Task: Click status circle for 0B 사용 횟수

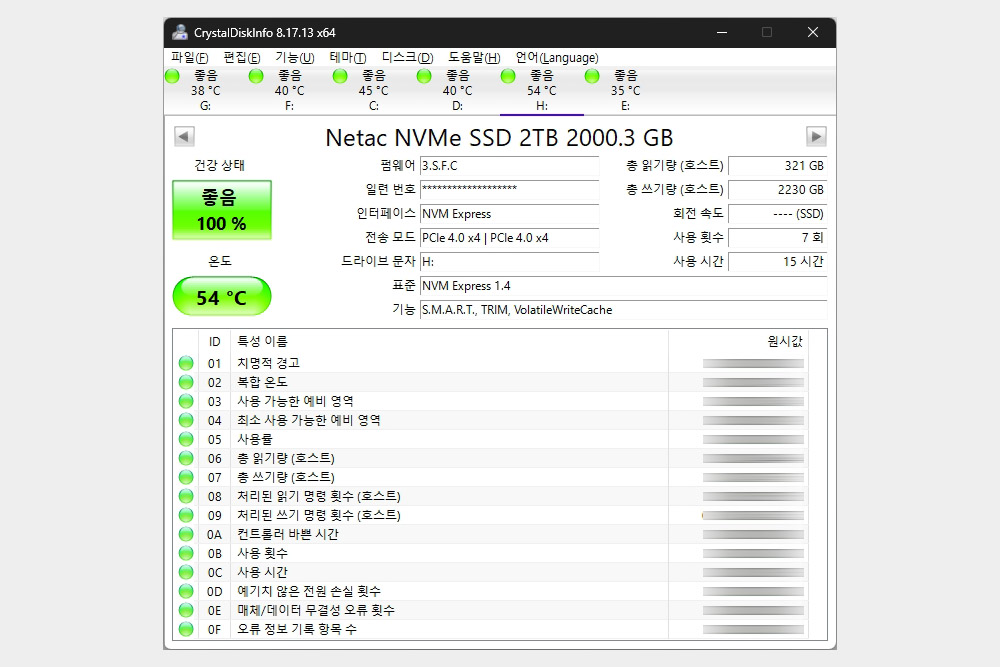Action: [x=186, y=553]
